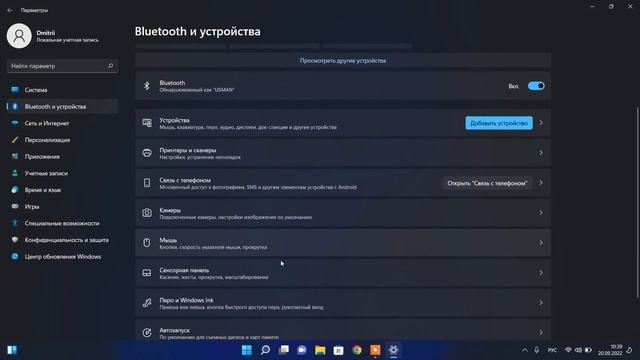This screenshot has width=640, height=360.
Task: Open Приложения in sidebar
Action: click(x=62, y=157)
